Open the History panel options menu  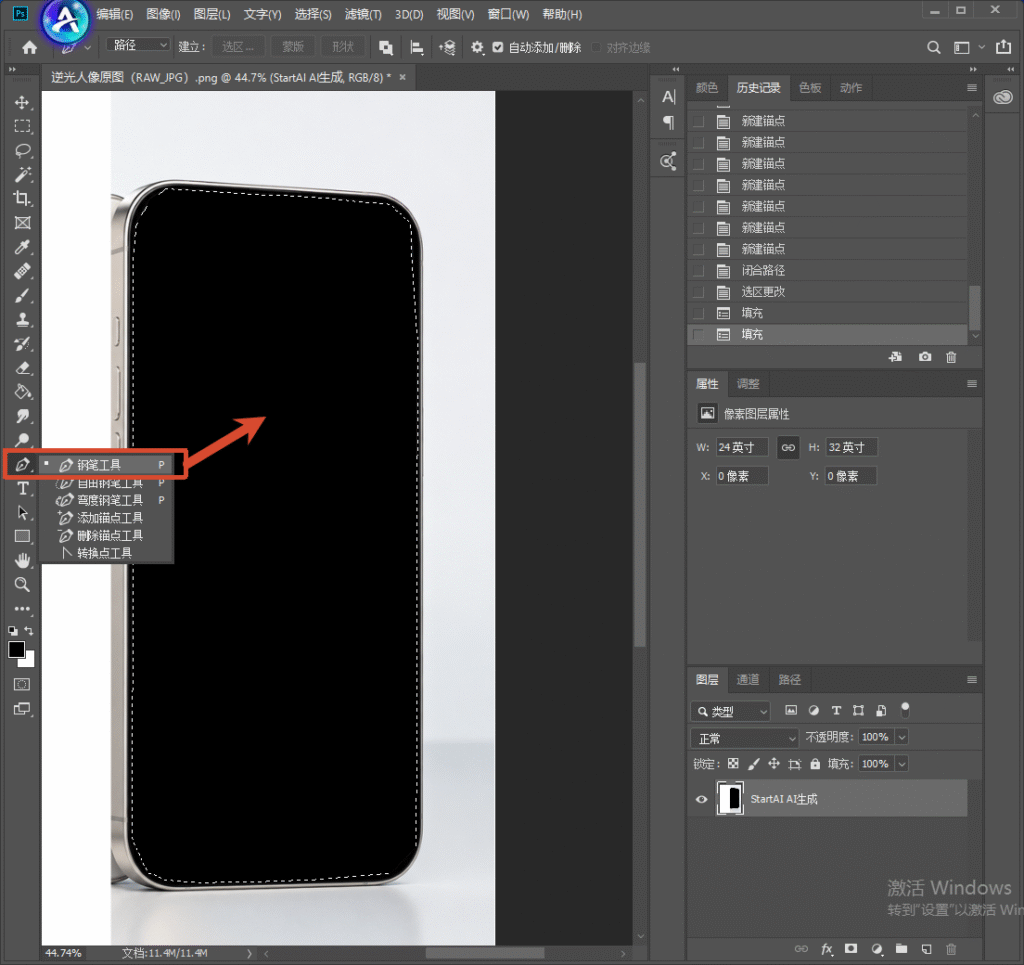972,88
